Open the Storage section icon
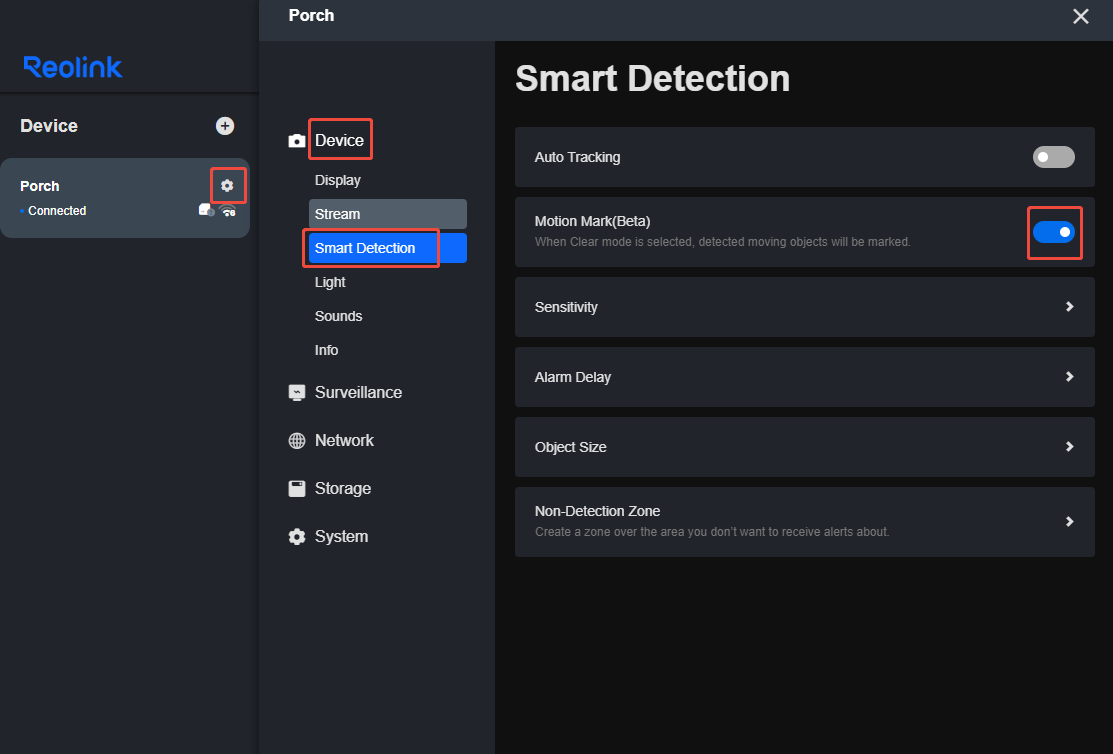The width and height of the screenshot is (1113, 754). (297, 488)
